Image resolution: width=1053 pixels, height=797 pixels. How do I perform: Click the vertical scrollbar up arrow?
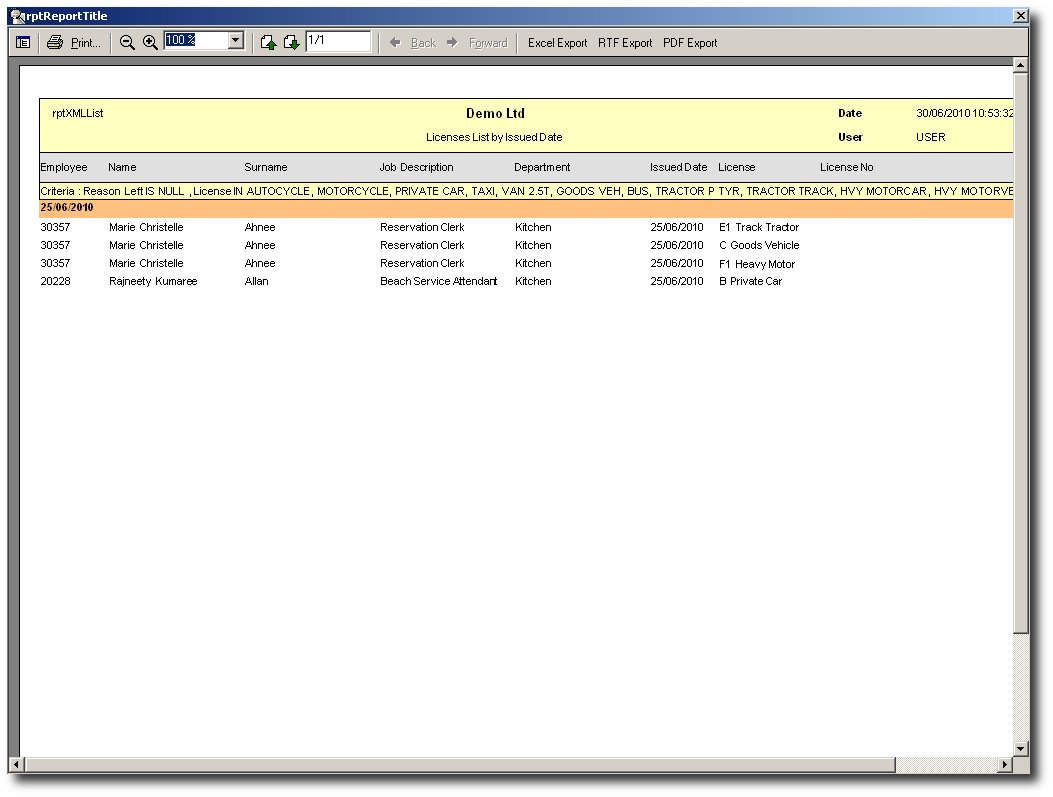click(1020, 66)
